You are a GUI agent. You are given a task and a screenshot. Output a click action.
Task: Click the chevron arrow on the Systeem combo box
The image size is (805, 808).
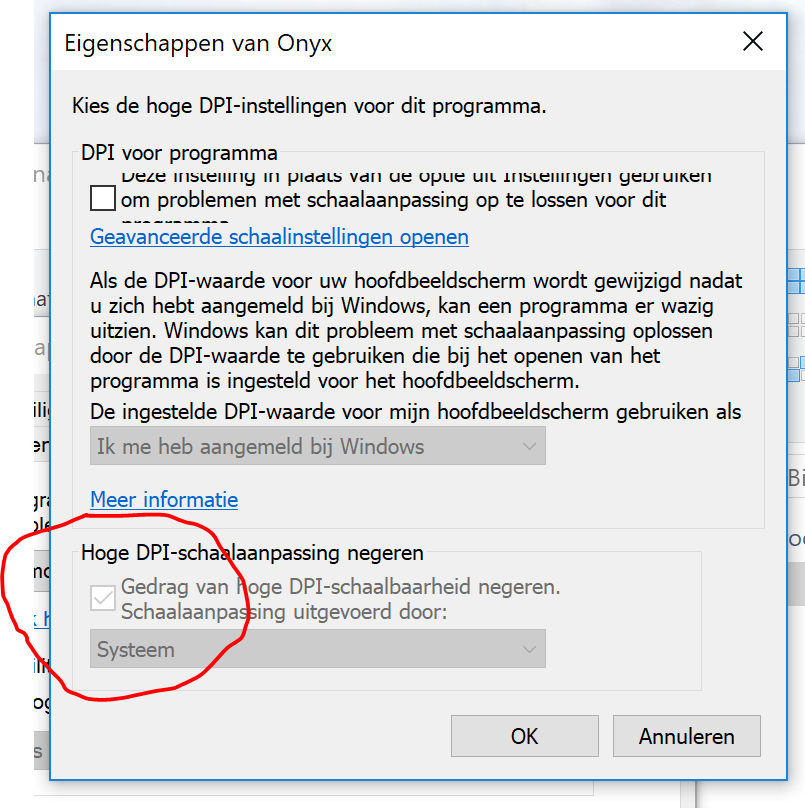tap(529, 649)
